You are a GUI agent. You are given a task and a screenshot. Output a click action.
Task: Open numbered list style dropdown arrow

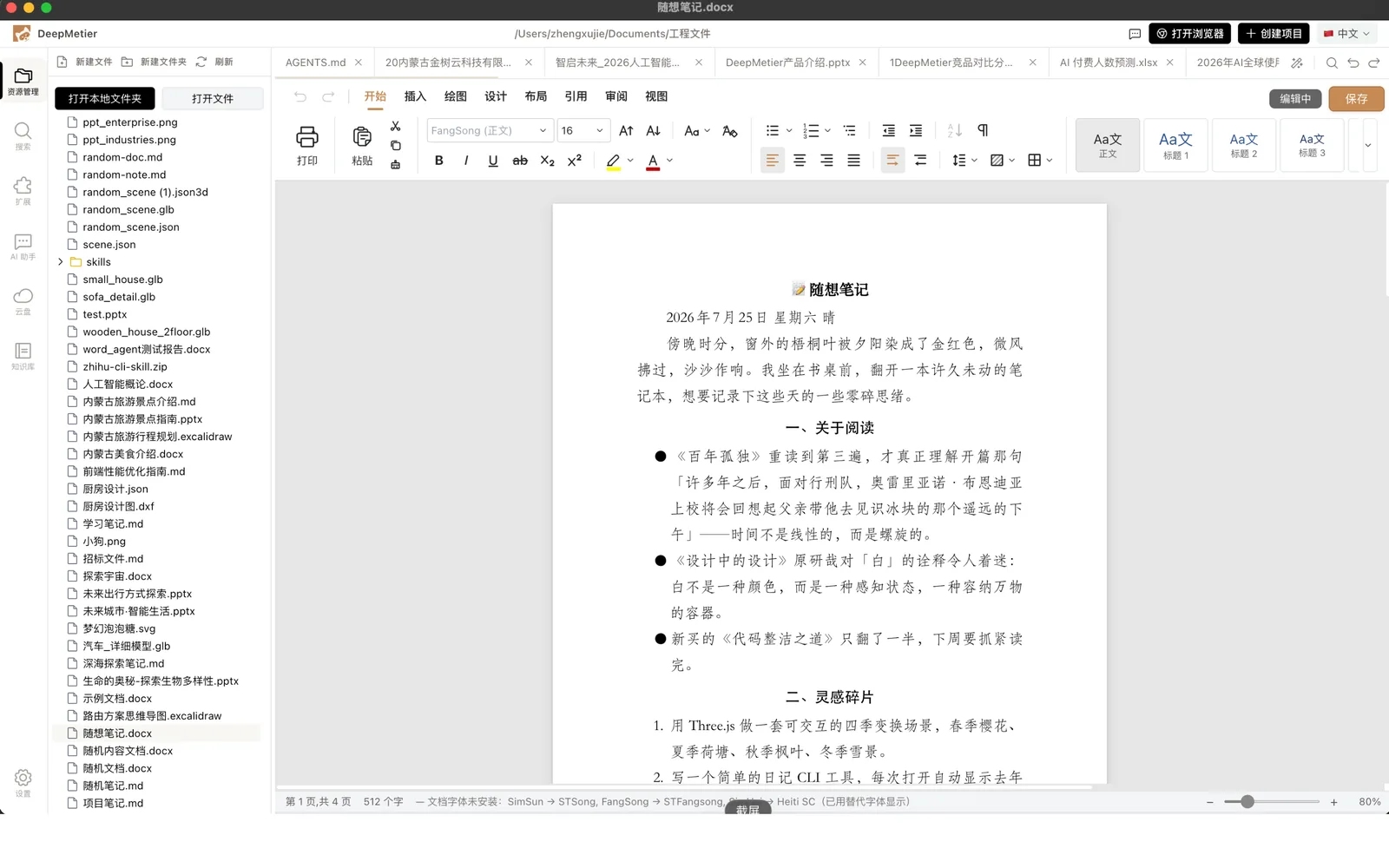pos(828,131)
